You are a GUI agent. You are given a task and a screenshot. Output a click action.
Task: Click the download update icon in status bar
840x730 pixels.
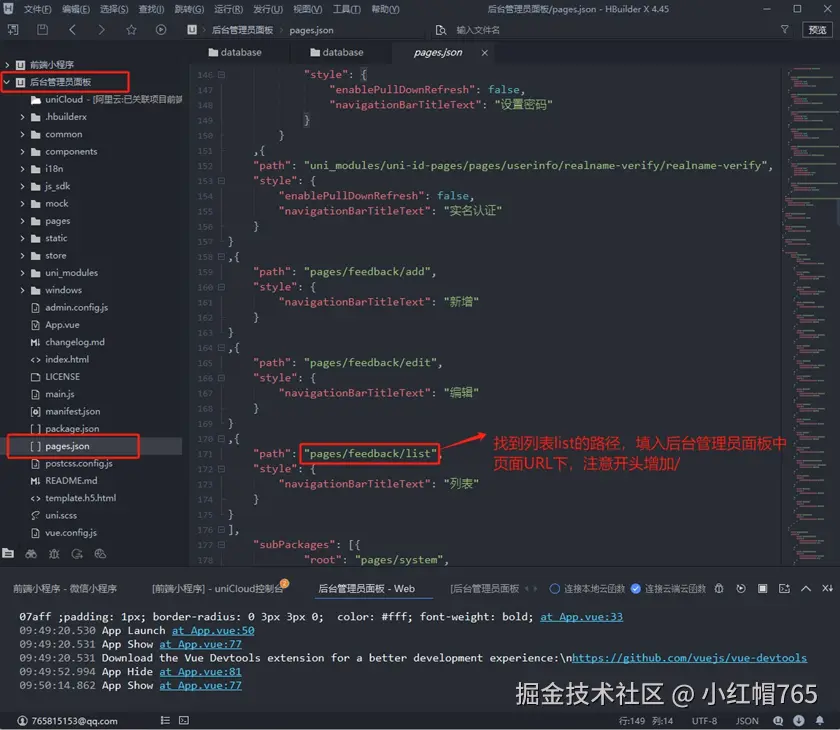point(799,721)
